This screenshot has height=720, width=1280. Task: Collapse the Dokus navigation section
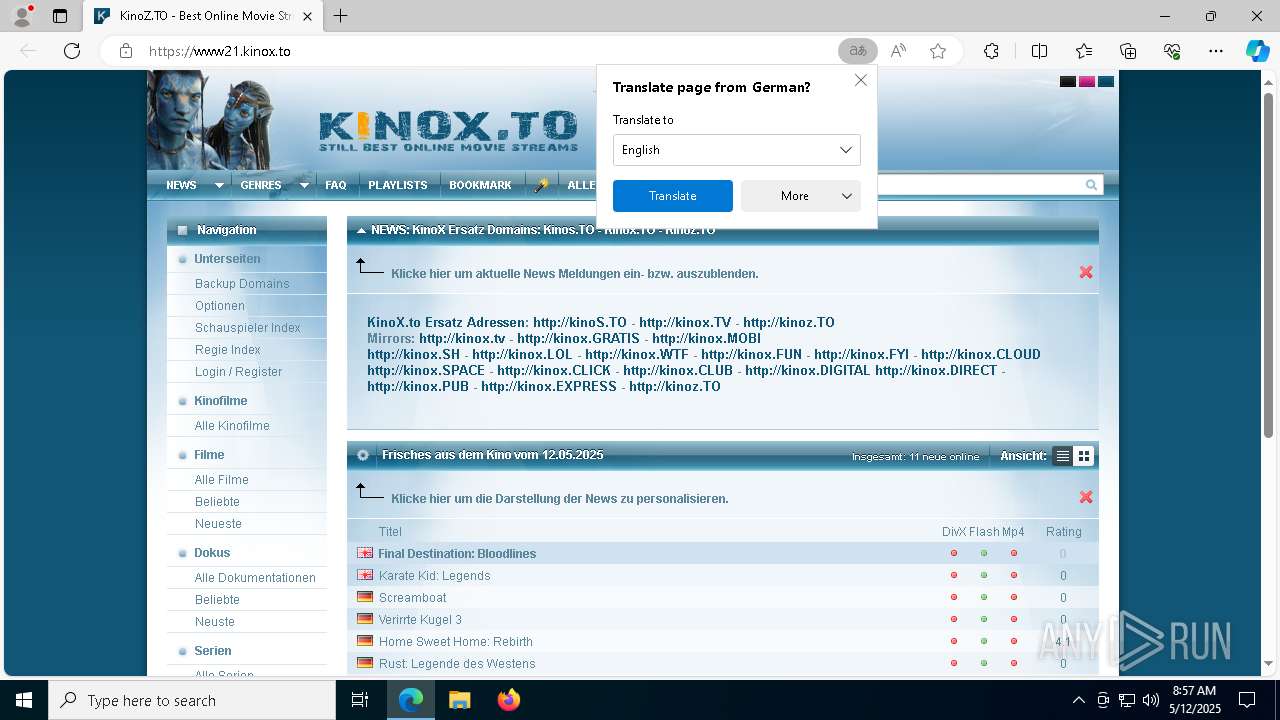pos(182,553)
